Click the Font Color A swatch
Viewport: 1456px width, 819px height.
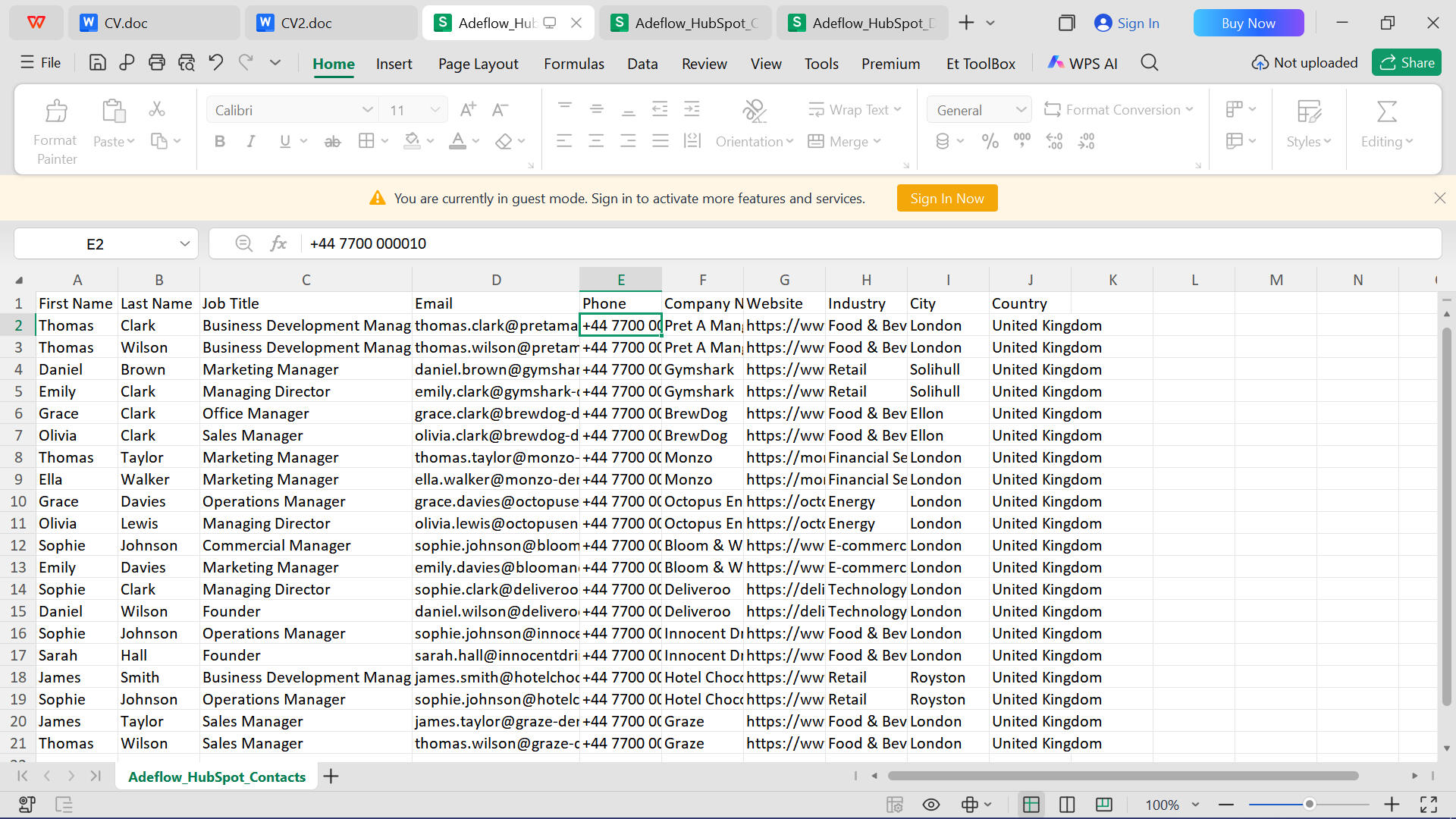(x=457, y=141)
